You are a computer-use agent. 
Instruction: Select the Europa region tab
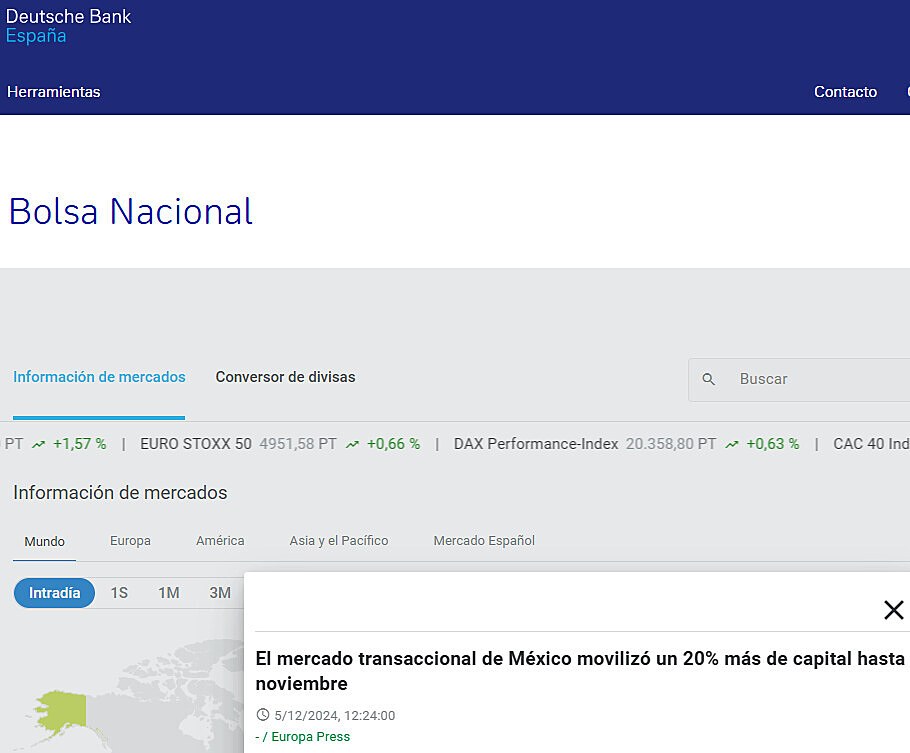point(130,541)
